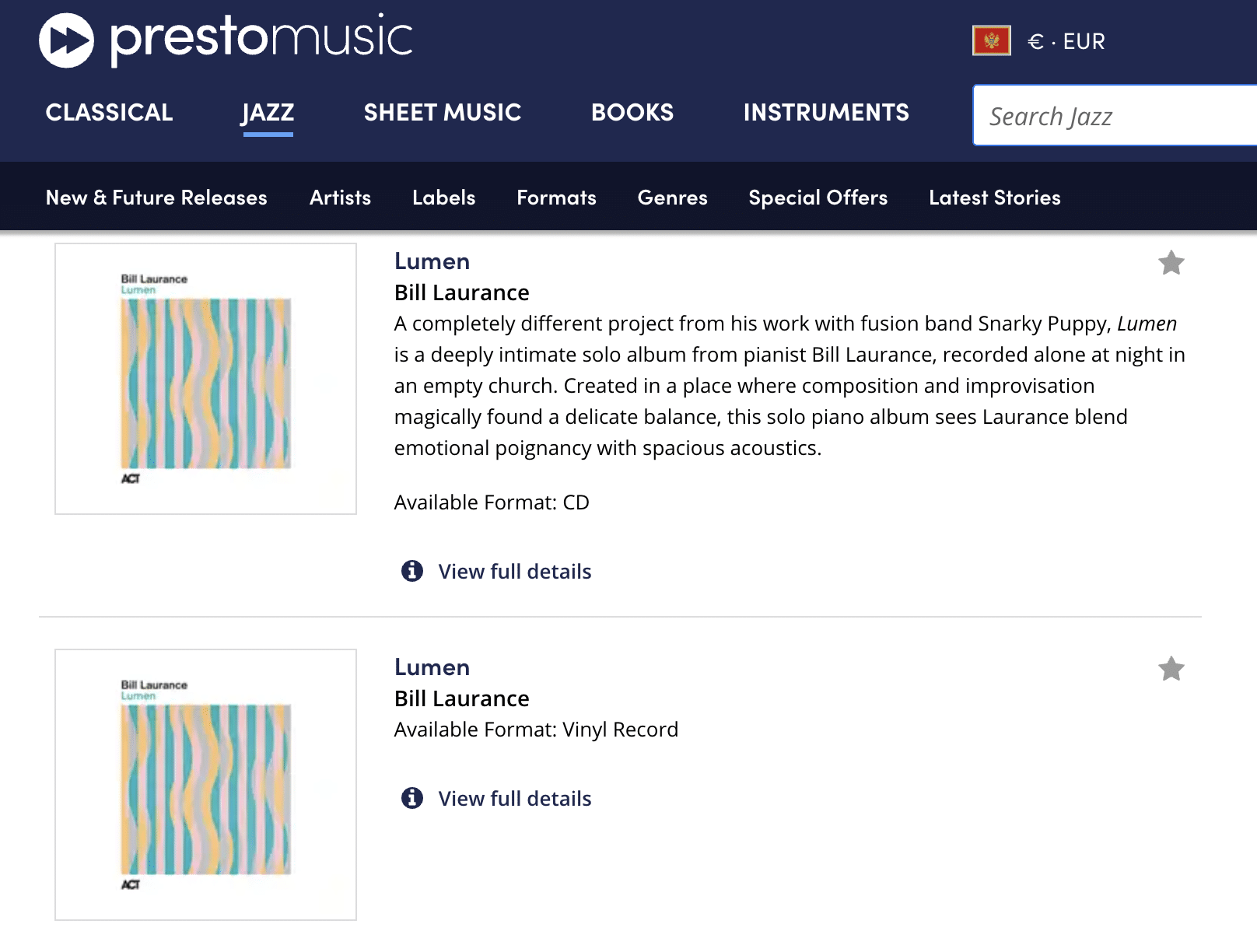The width and height of the screenshot is (1257, 952).
Task: Click the Presto Music logo icon
Action: (67, 40)
